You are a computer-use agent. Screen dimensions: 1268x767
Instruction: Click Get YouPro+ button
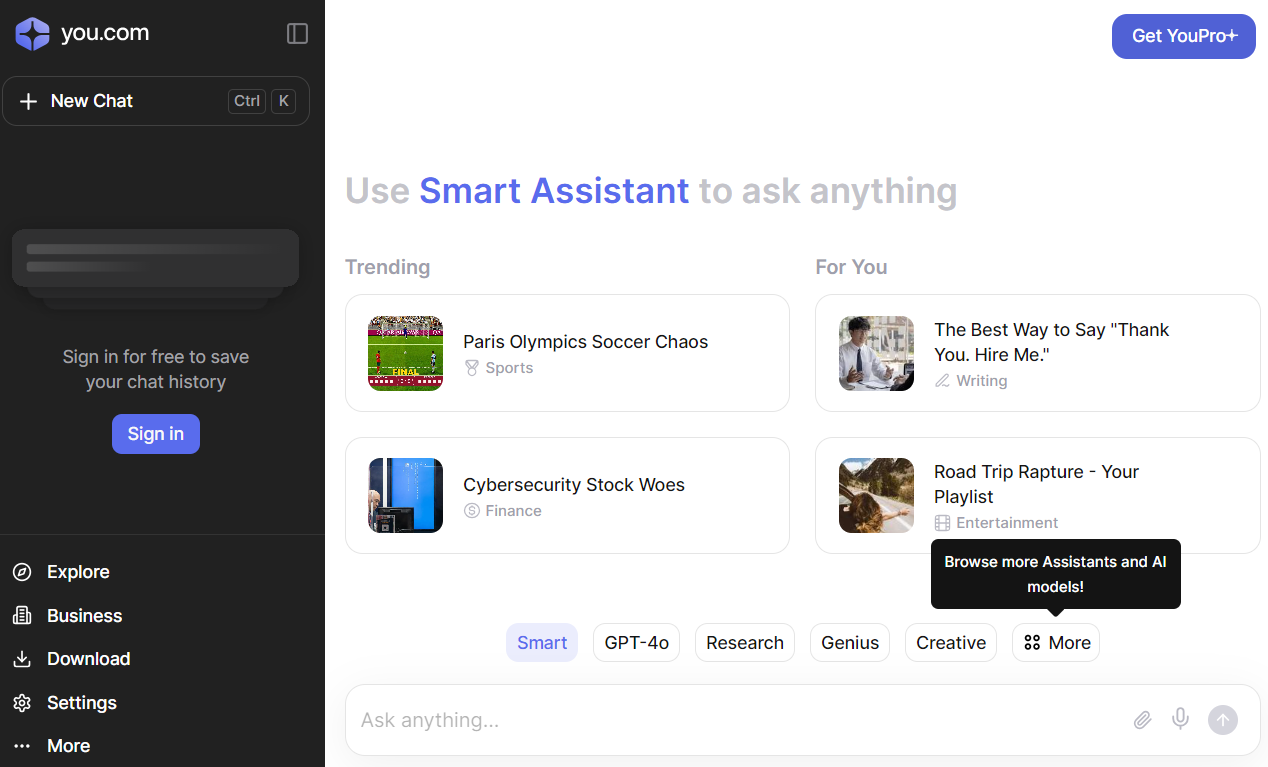(x=1183, y=36)
